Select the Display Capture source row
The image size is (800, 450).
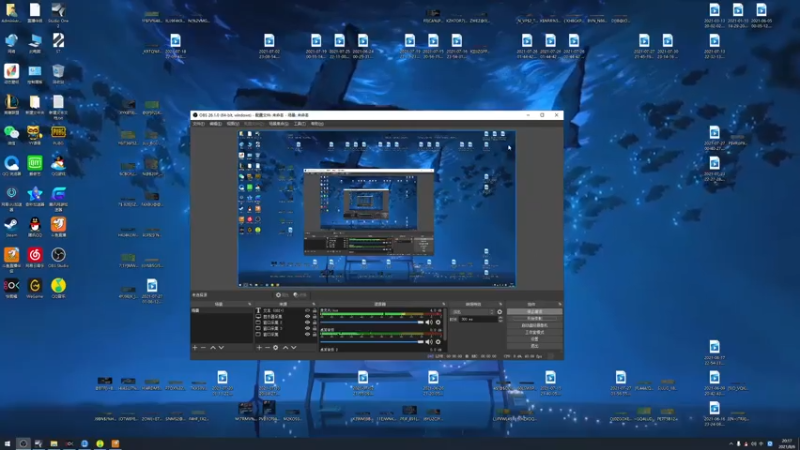(285, 316)
